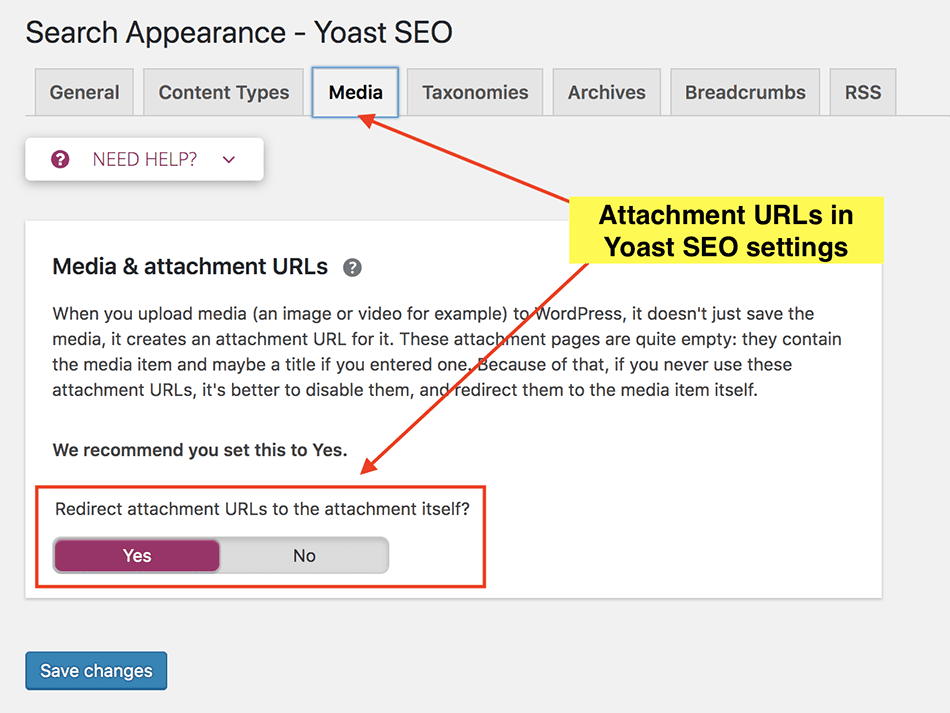950x713 pixels.
Task: Click 'Redirect attachment URLs to the attachment itself?' label
Action: tap(262, 509)
